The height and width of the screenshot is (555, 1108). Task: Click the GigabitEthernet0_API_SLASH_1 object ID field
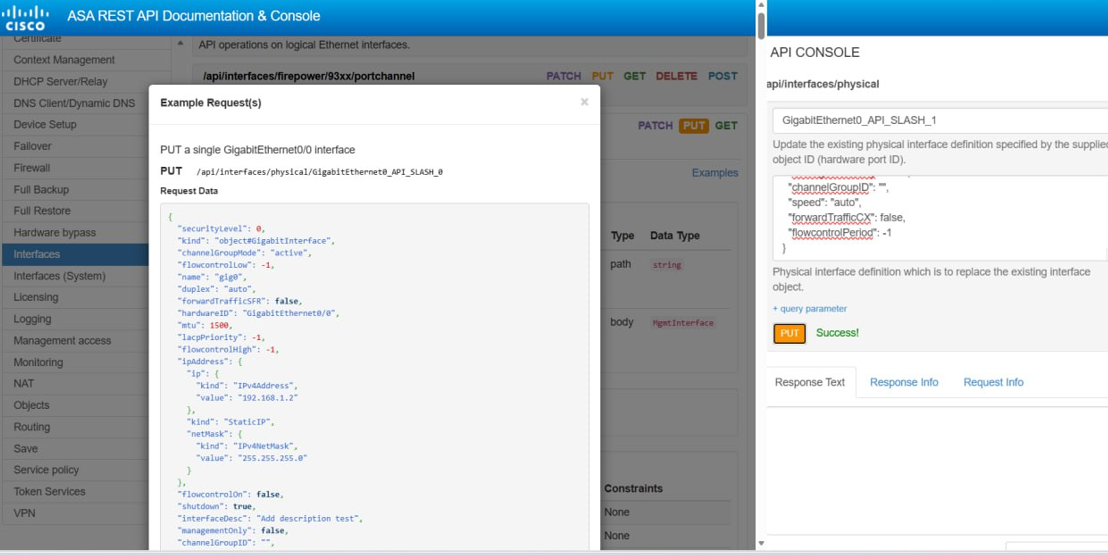click(x=940, y=120)
